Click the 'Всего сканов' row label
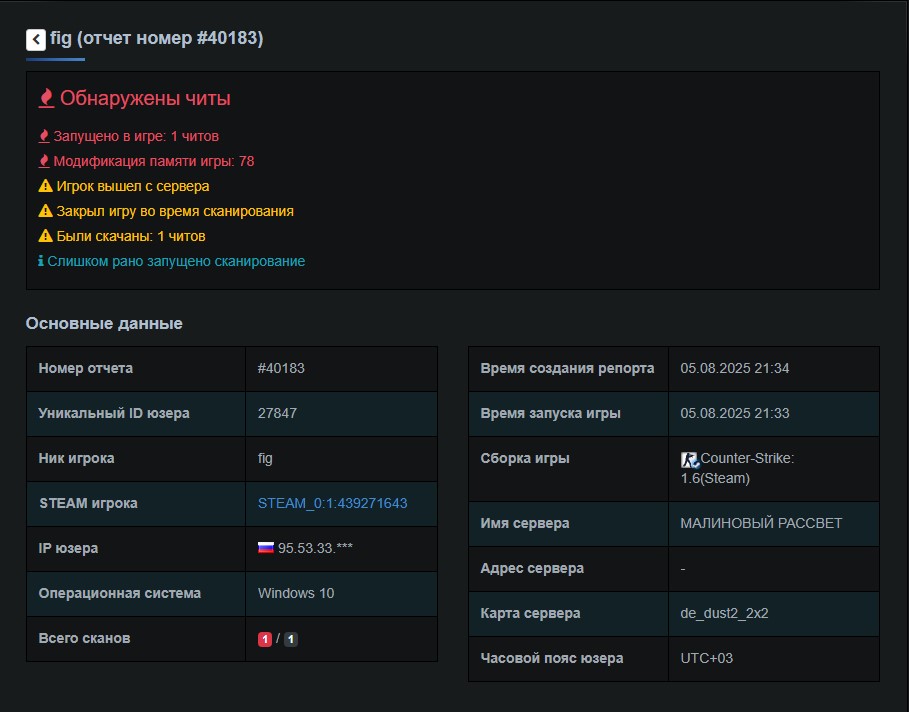The height and width of the screenshot is (712, 909). pos(85,638)
